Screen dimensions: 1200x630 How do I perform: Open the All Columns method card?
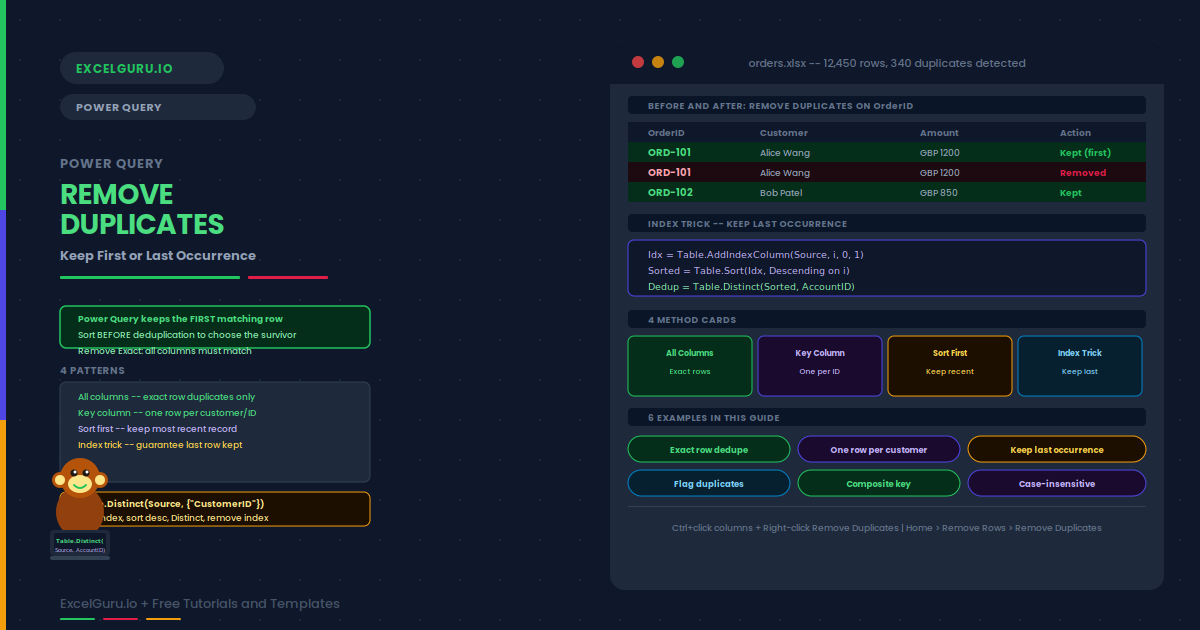[690, 366]
